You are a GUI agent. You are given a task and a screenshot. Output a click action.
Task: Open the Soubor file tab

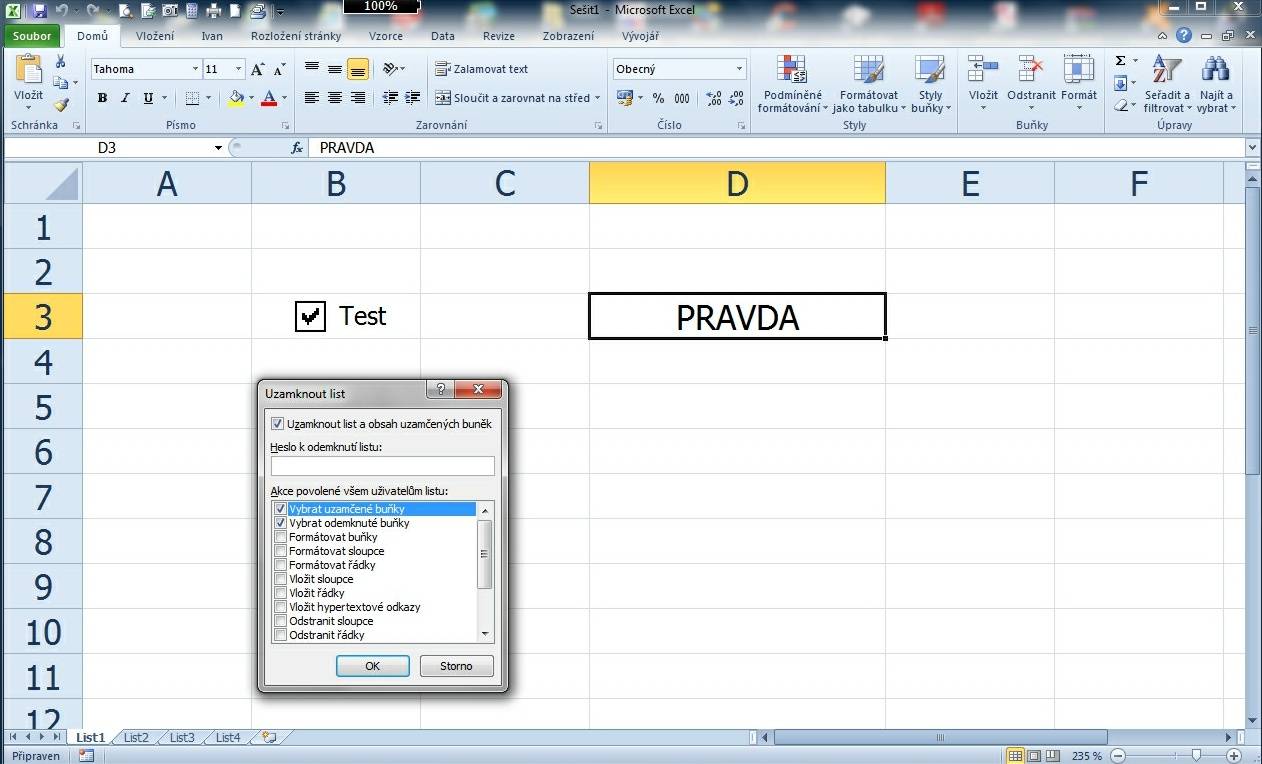coord(32,35)
